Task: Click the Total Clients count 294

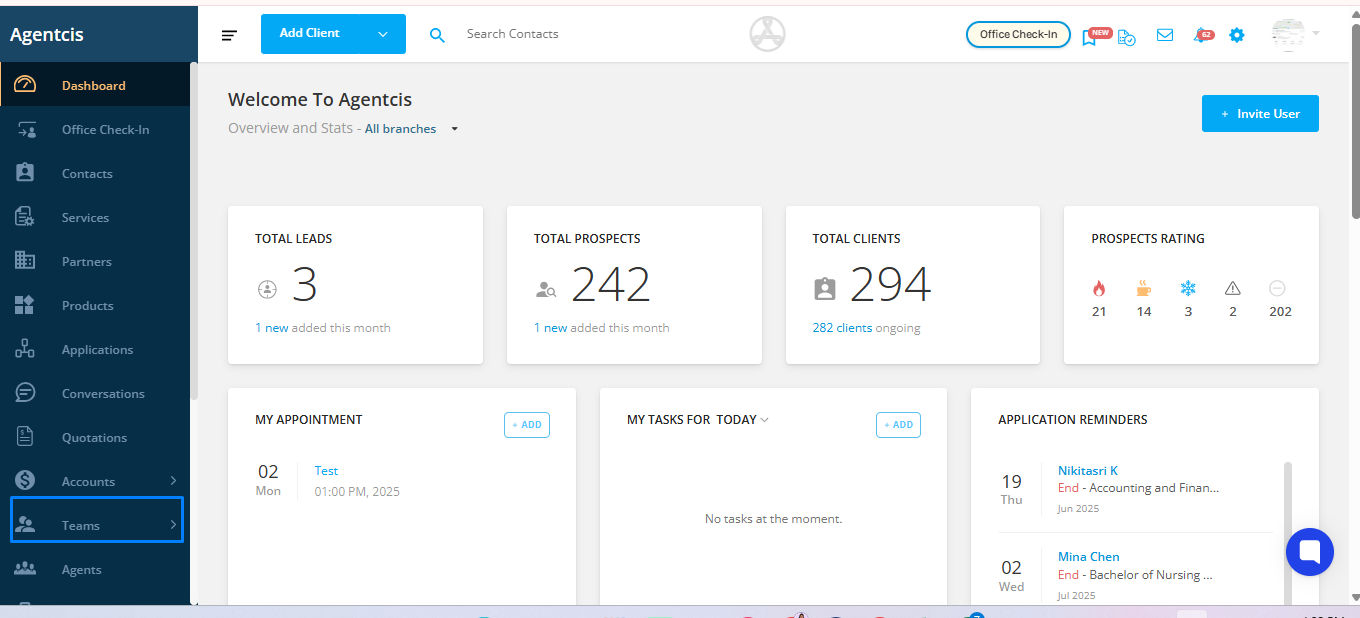Action: tap(890, 286)
